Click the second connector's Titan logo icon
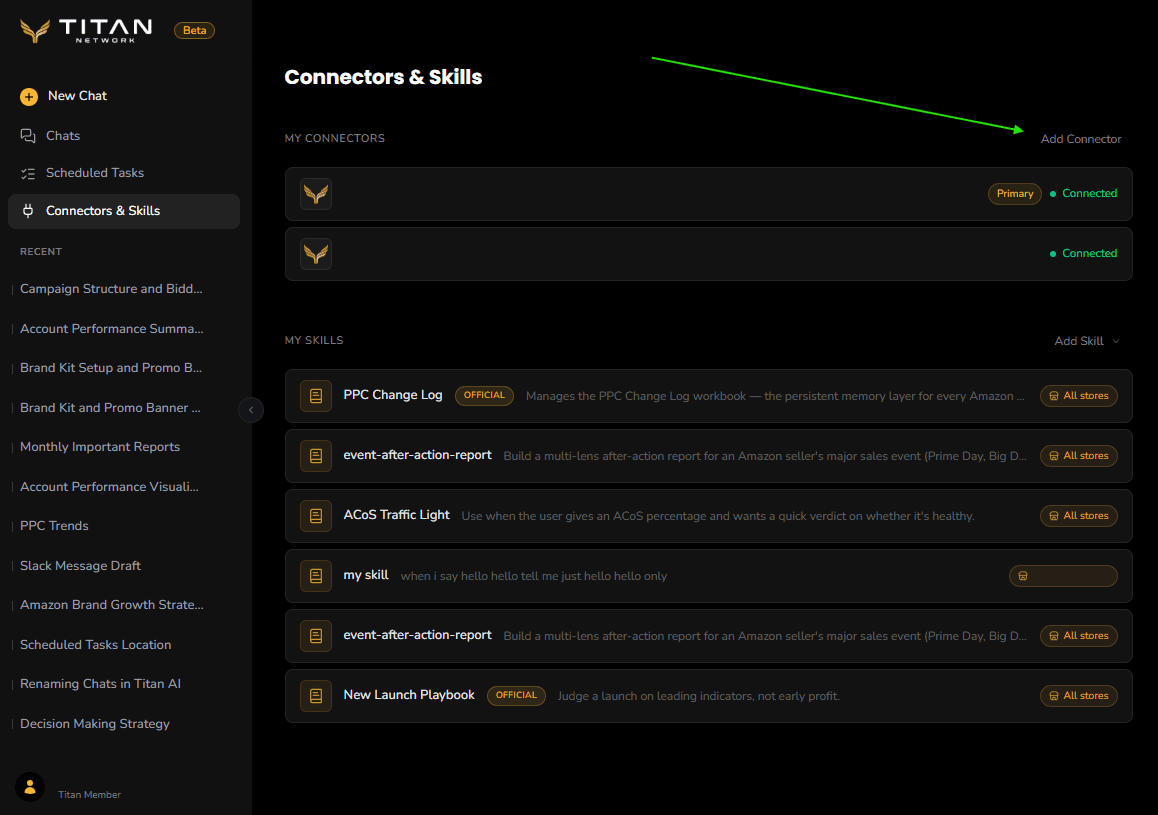The width and height of the screenshot is (1158, 815). click(316, 254)
